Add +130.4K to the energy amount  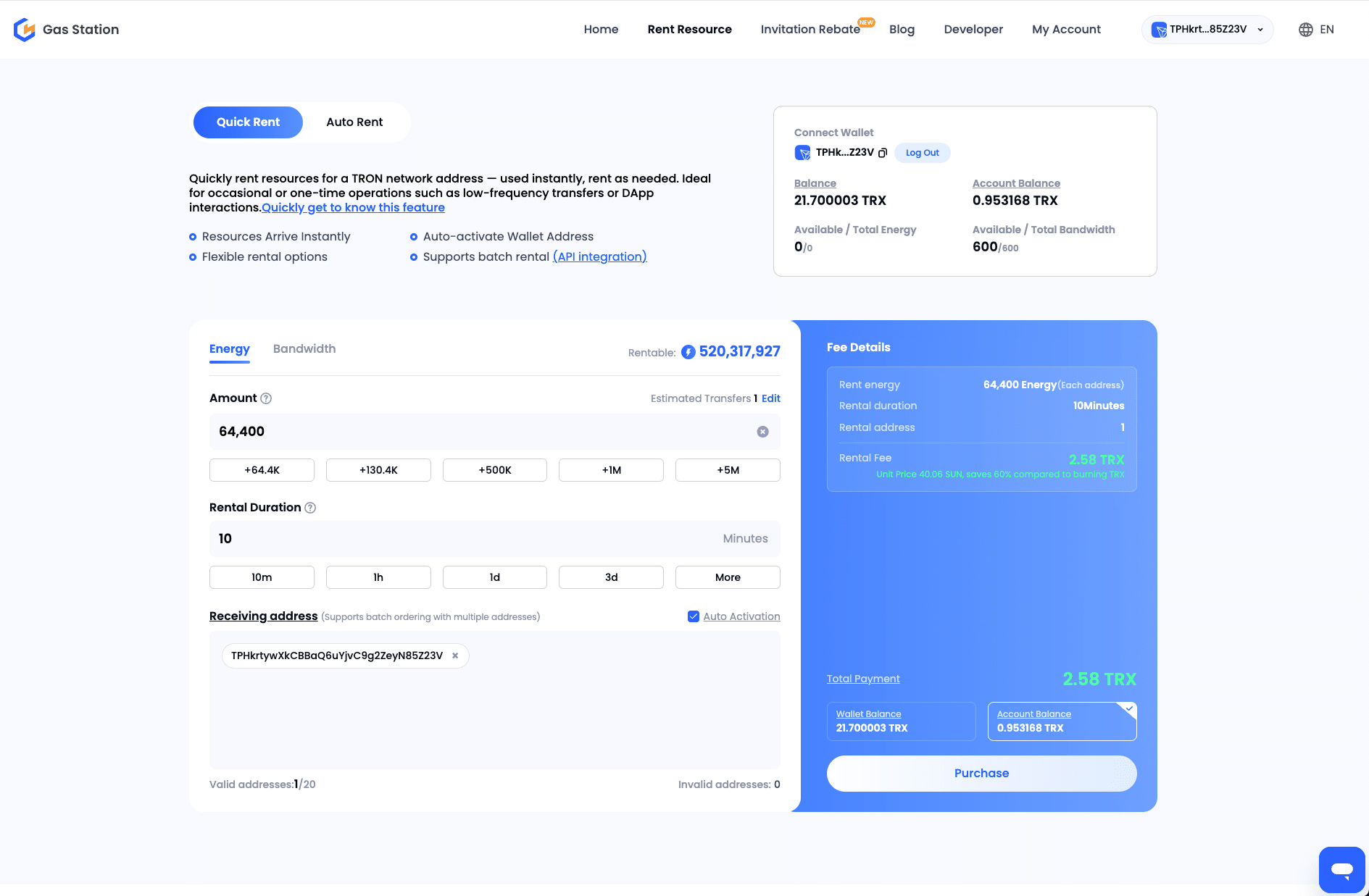[378, 470]
